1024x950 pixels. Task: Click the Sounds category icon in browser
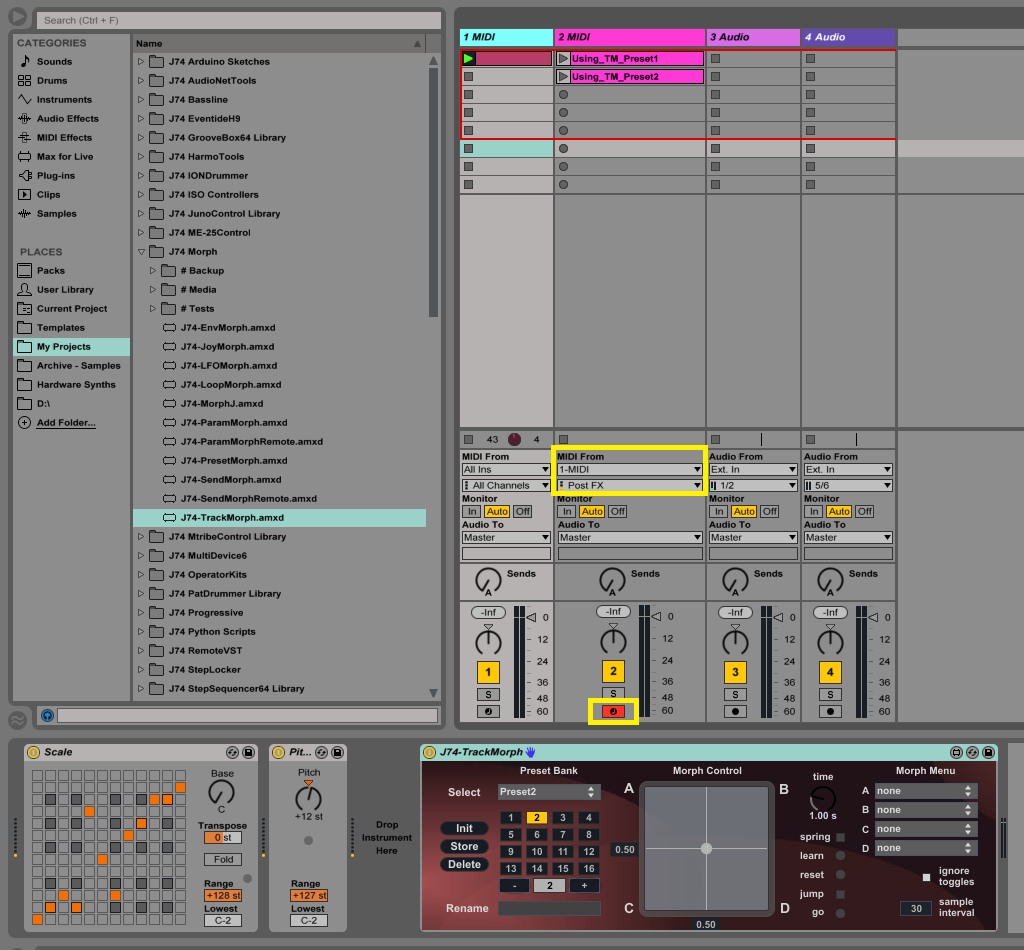coord(25,62)
